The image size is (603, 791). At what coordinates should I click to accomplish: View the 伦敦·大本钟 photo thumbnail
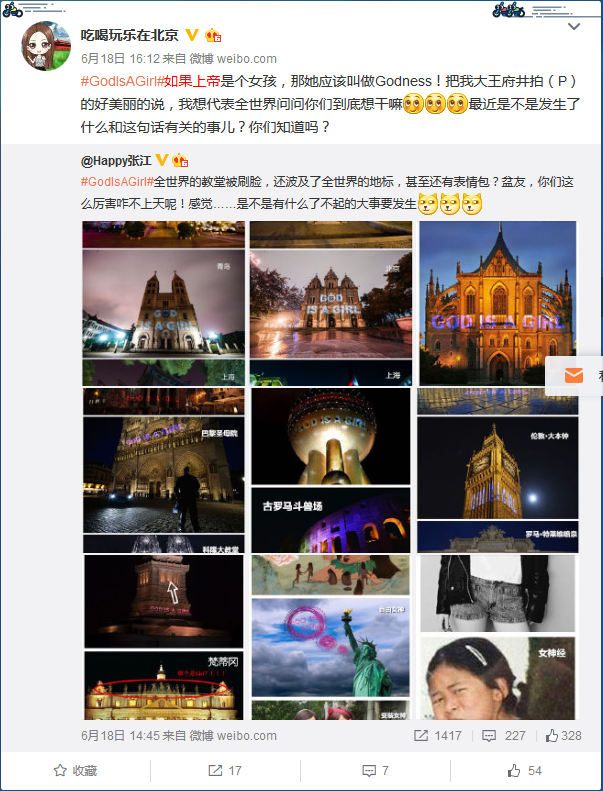click(x=498, y=468)
